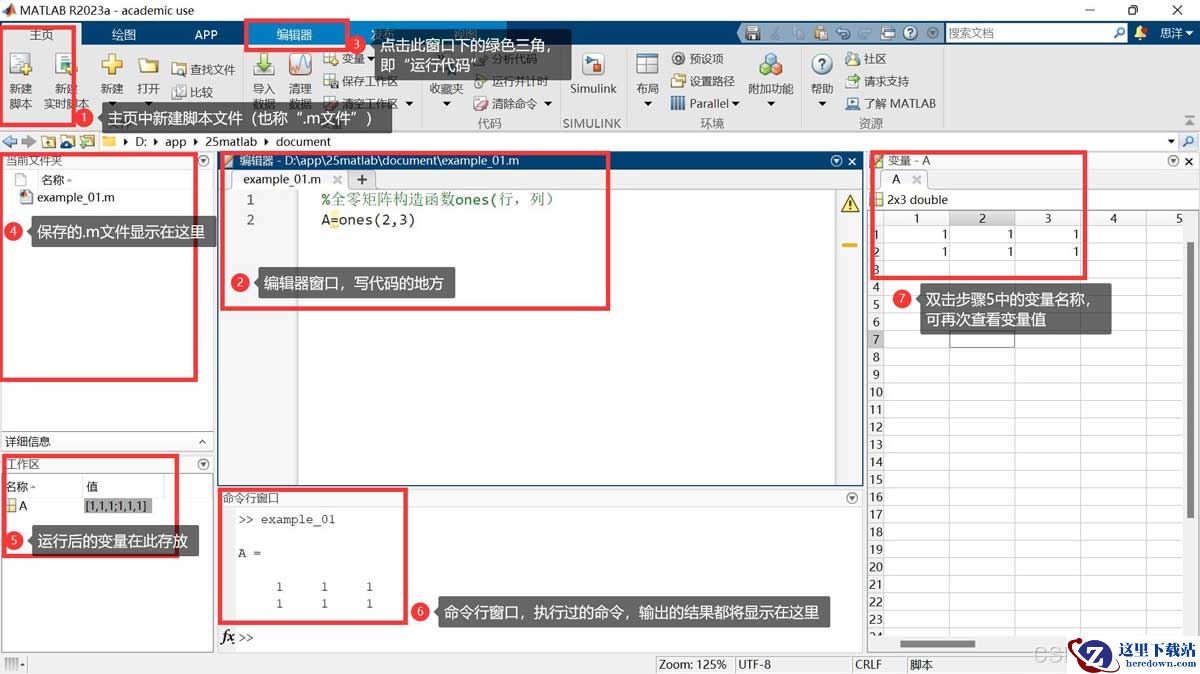Click the notification bell icon
This screenshot has width=1200, height=674.
(x=1141, y=33)
